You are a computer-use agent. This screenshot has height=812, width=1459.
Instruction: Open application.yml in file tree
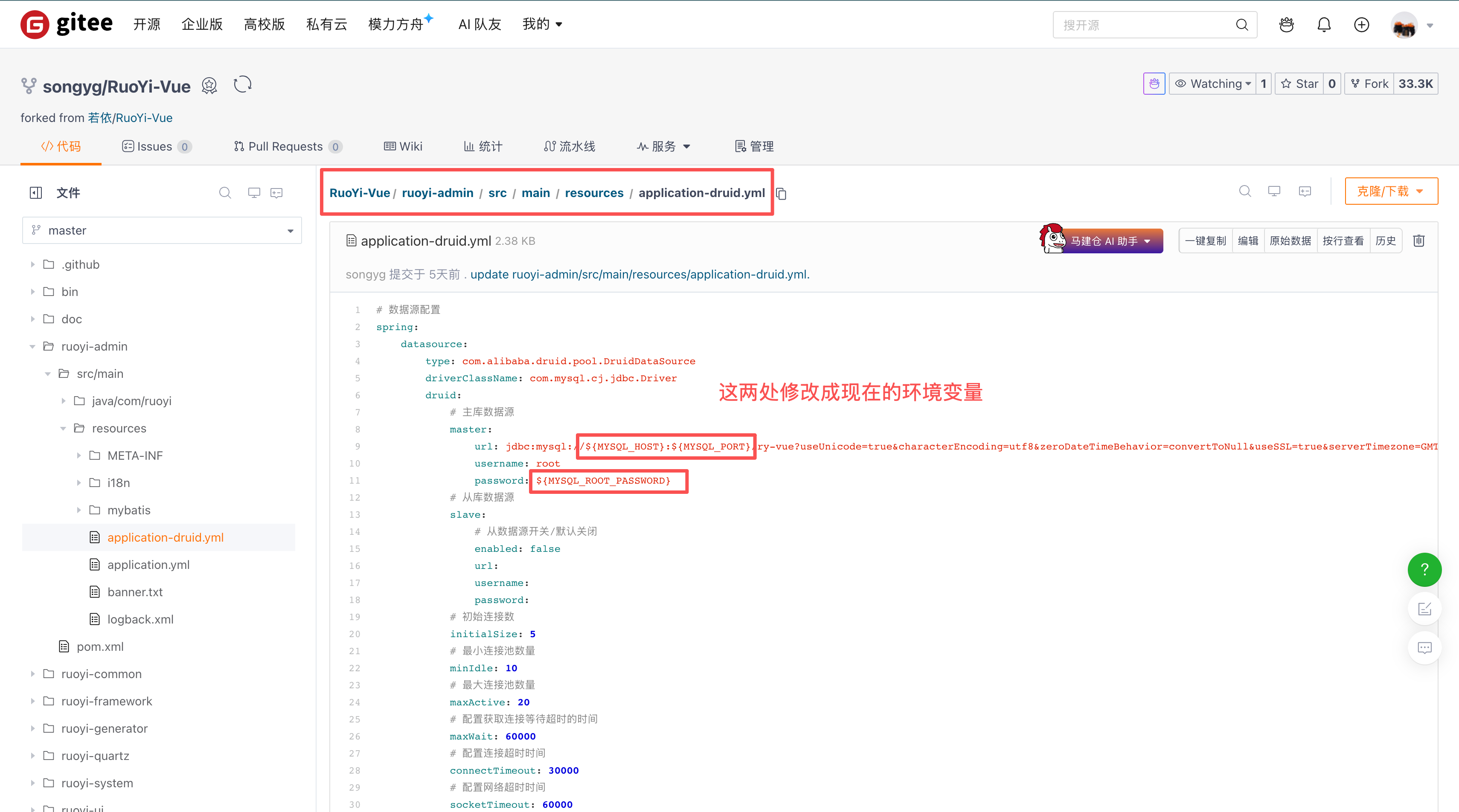tap(148, 565)
